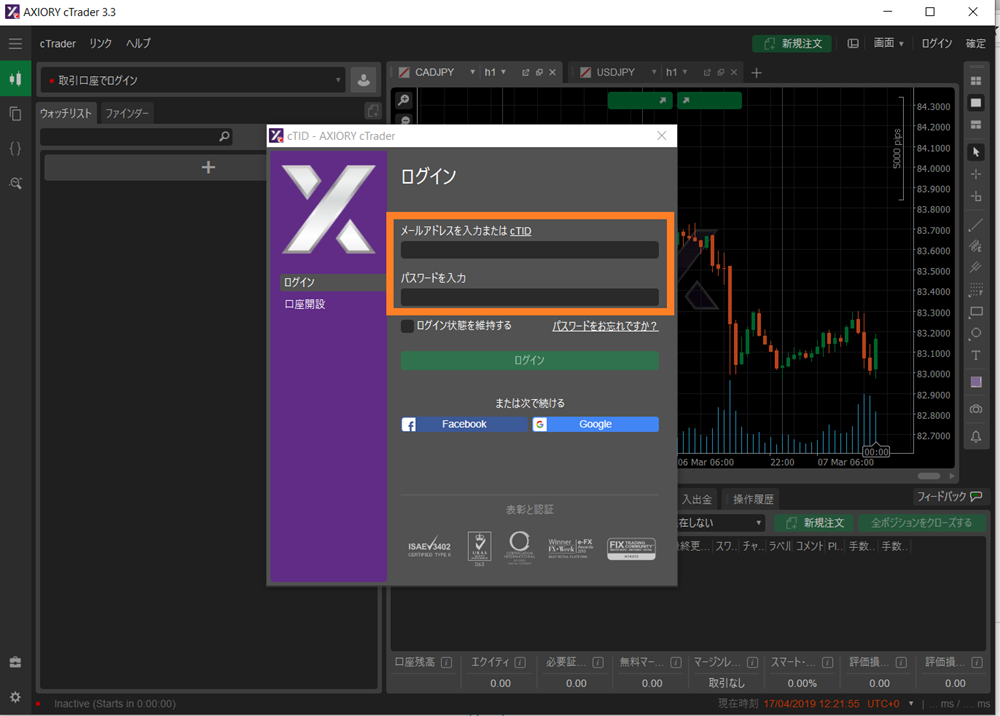Open the Trade section in the left sidebar
This screenshot has height=716, width=1000.
pyautogui.click(x=15, y=79)
